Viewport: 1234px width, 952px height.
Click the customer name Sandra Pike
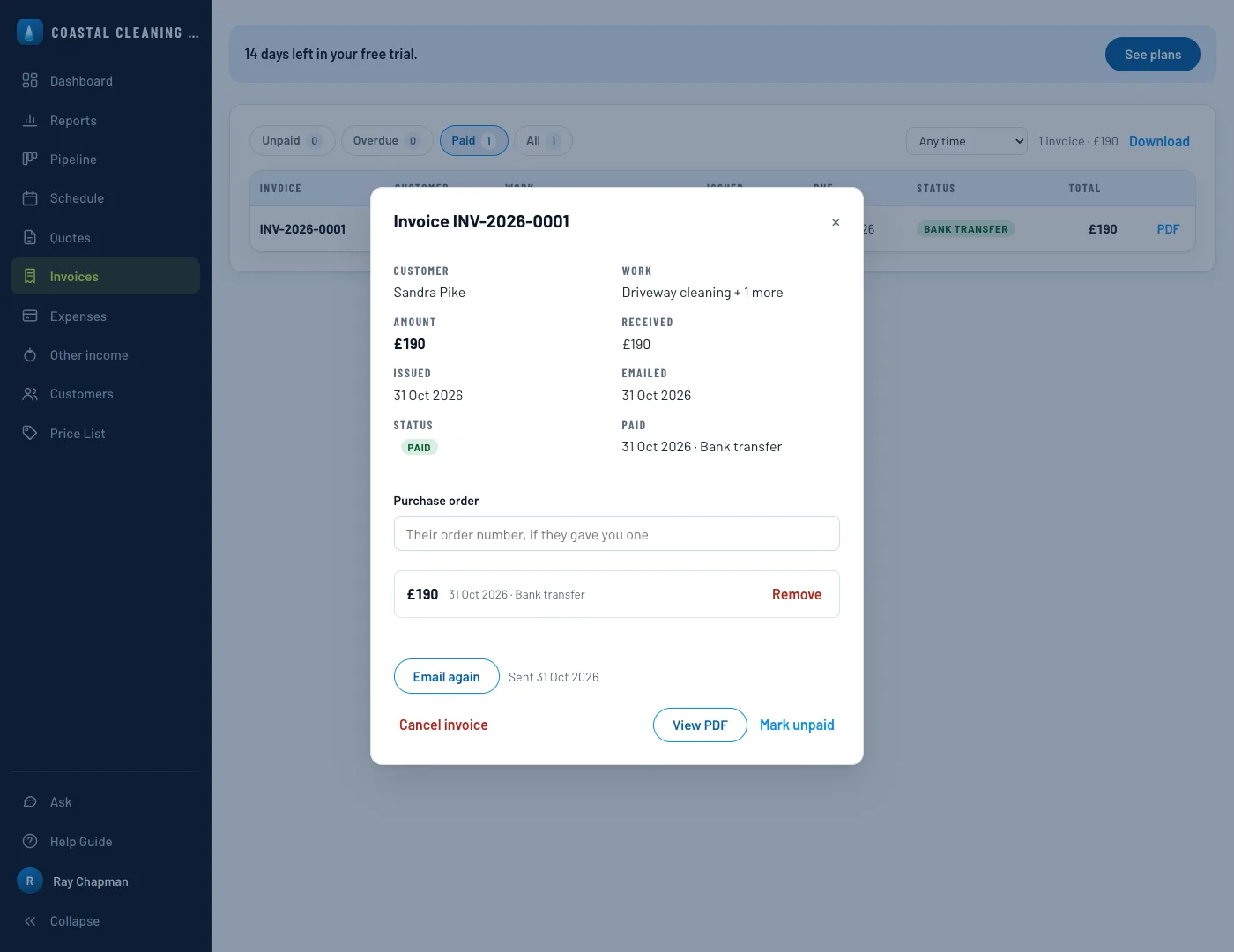(x=429, y=293)
